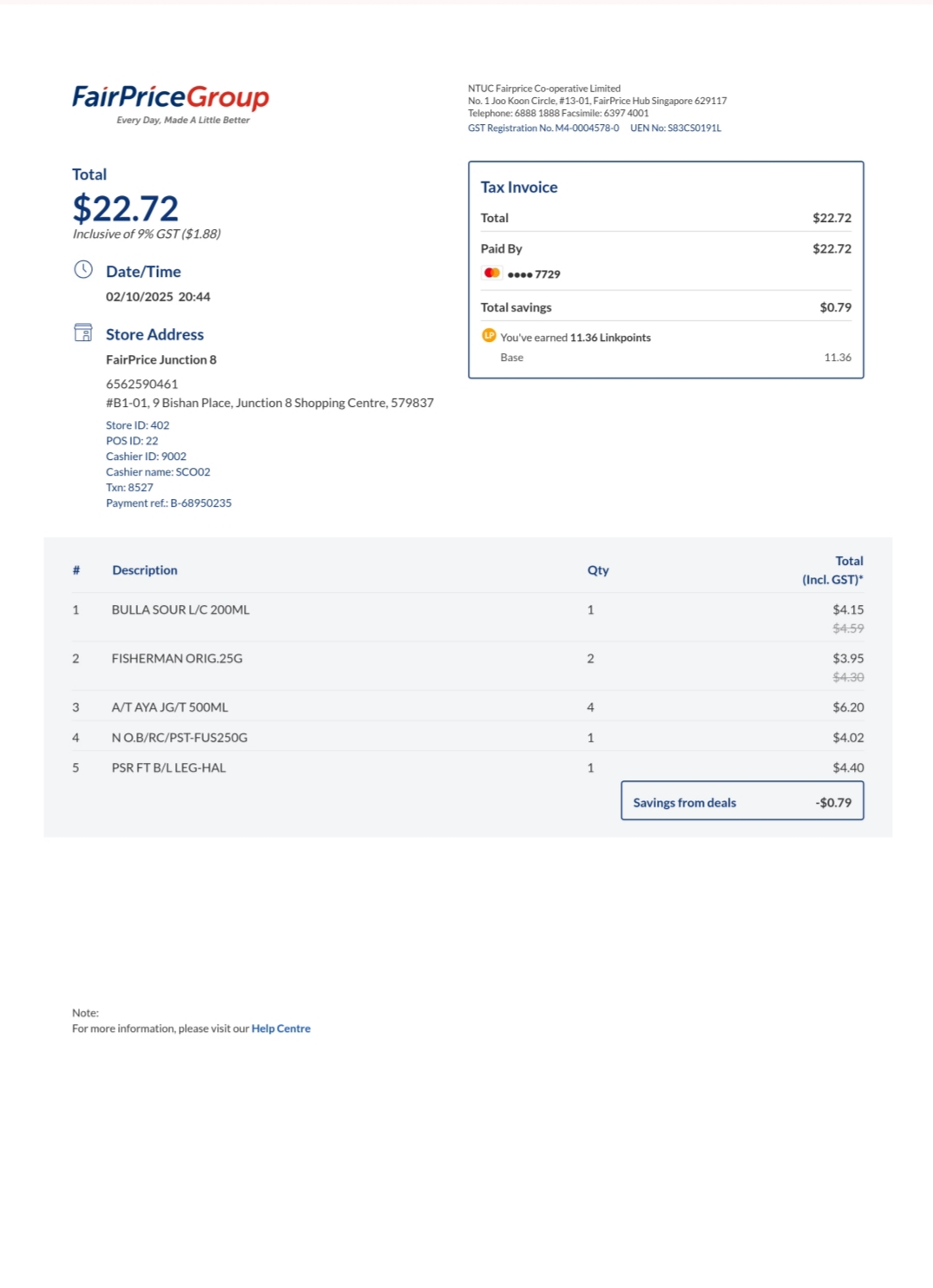The height and width of the screenshot is (1288, 933).
Task: Click the clock icon beside Date/Time
Action: tap(83, 270)
